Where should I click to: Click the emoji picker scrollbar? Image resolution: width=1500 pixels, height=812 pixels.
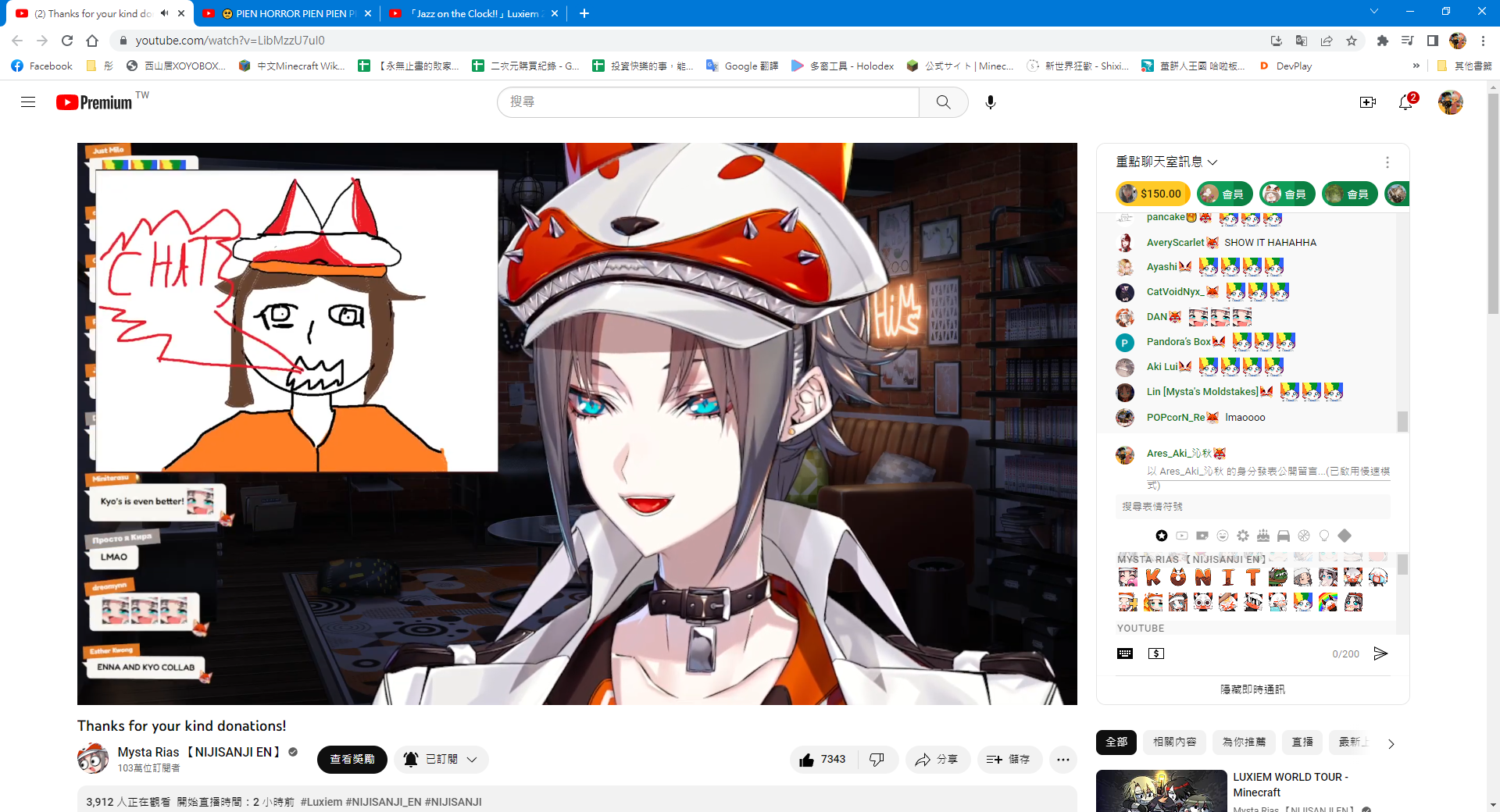tap(1402, 564)
